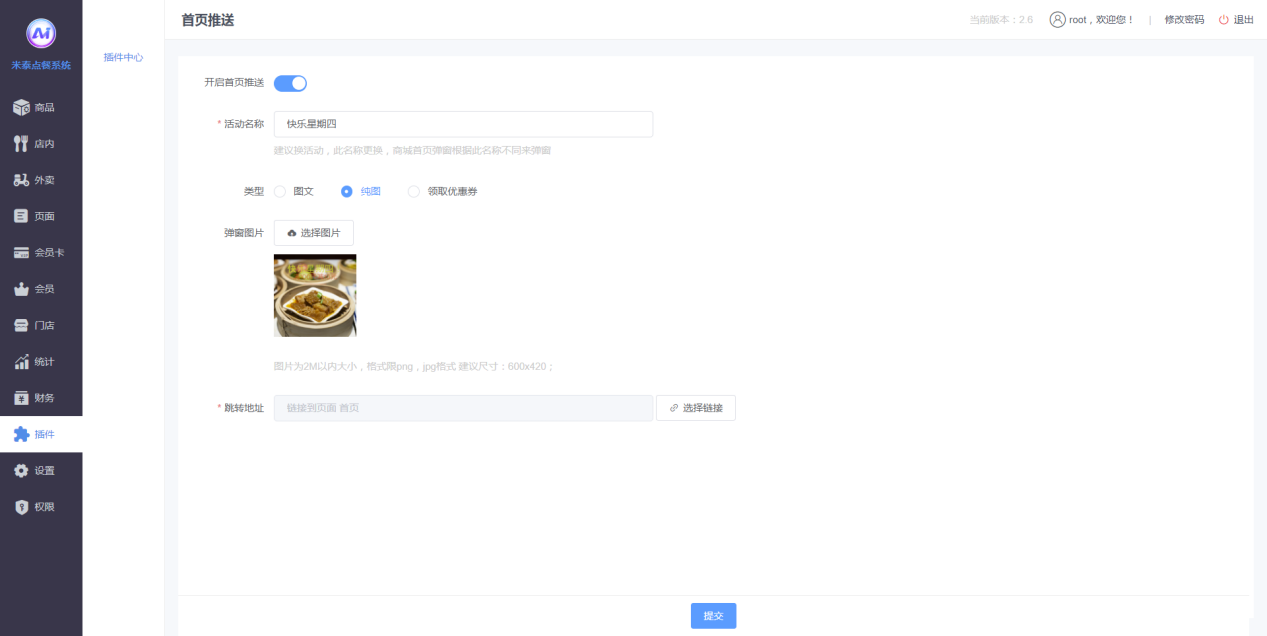This screenshot has height=636, width=1267.
Task: Click the 店内 fork and knife icon
Action: pyautogui.click(x=21, y=144)
